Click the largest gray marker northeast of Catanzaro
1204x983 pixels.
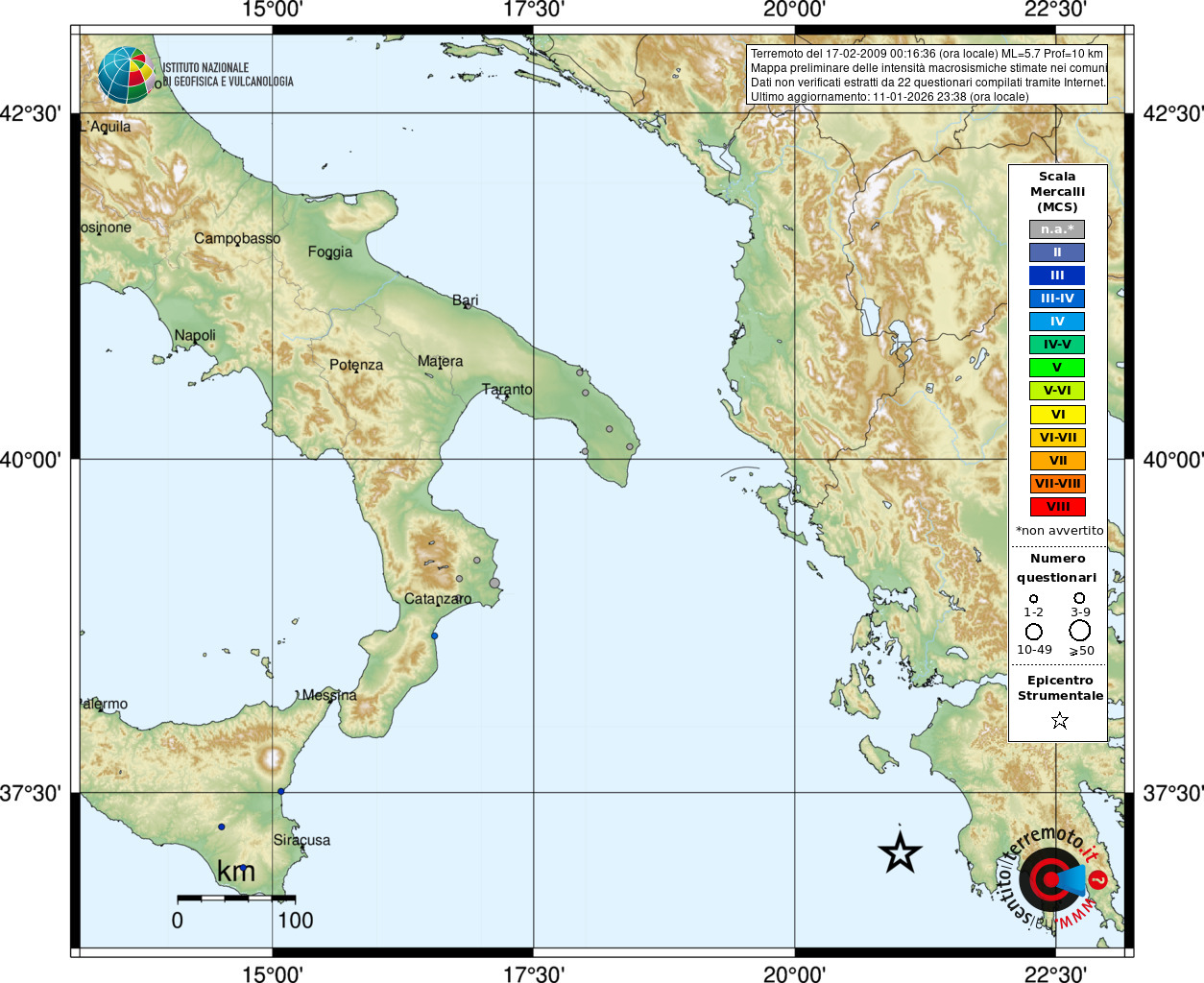494,583
